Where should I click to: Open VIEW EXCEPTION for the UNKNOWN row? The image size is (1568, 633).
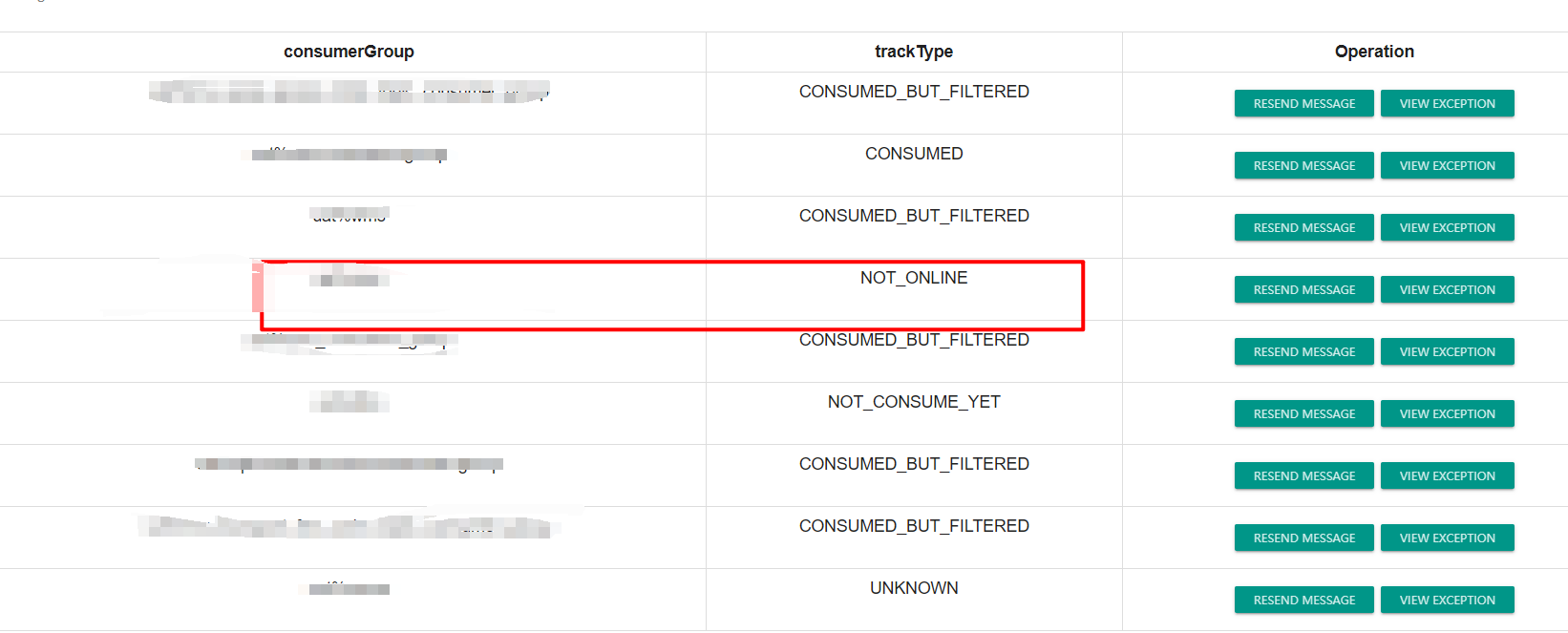pos(1447,600)
